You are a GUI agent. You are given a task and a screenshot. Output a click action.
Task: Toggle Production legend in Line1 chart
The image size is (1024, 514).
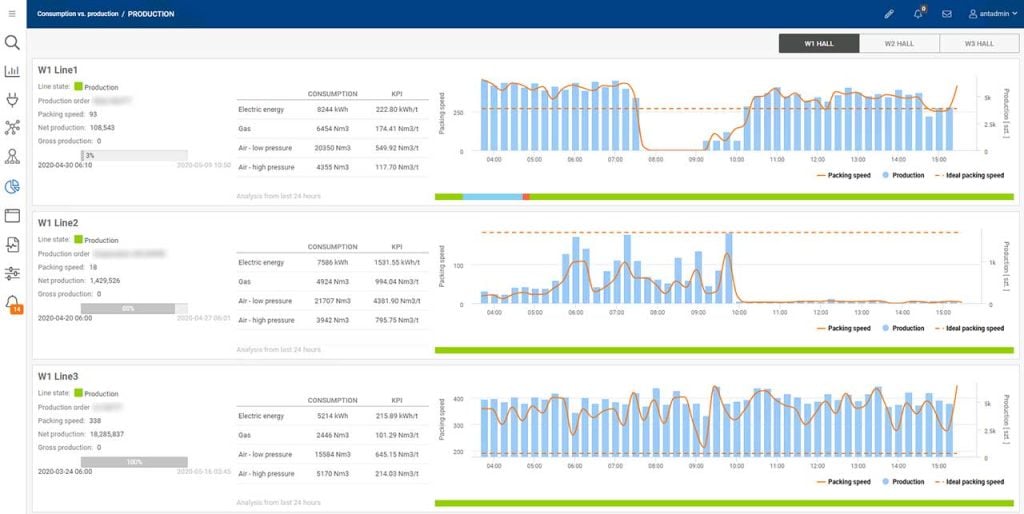click(x=903, y=175)
